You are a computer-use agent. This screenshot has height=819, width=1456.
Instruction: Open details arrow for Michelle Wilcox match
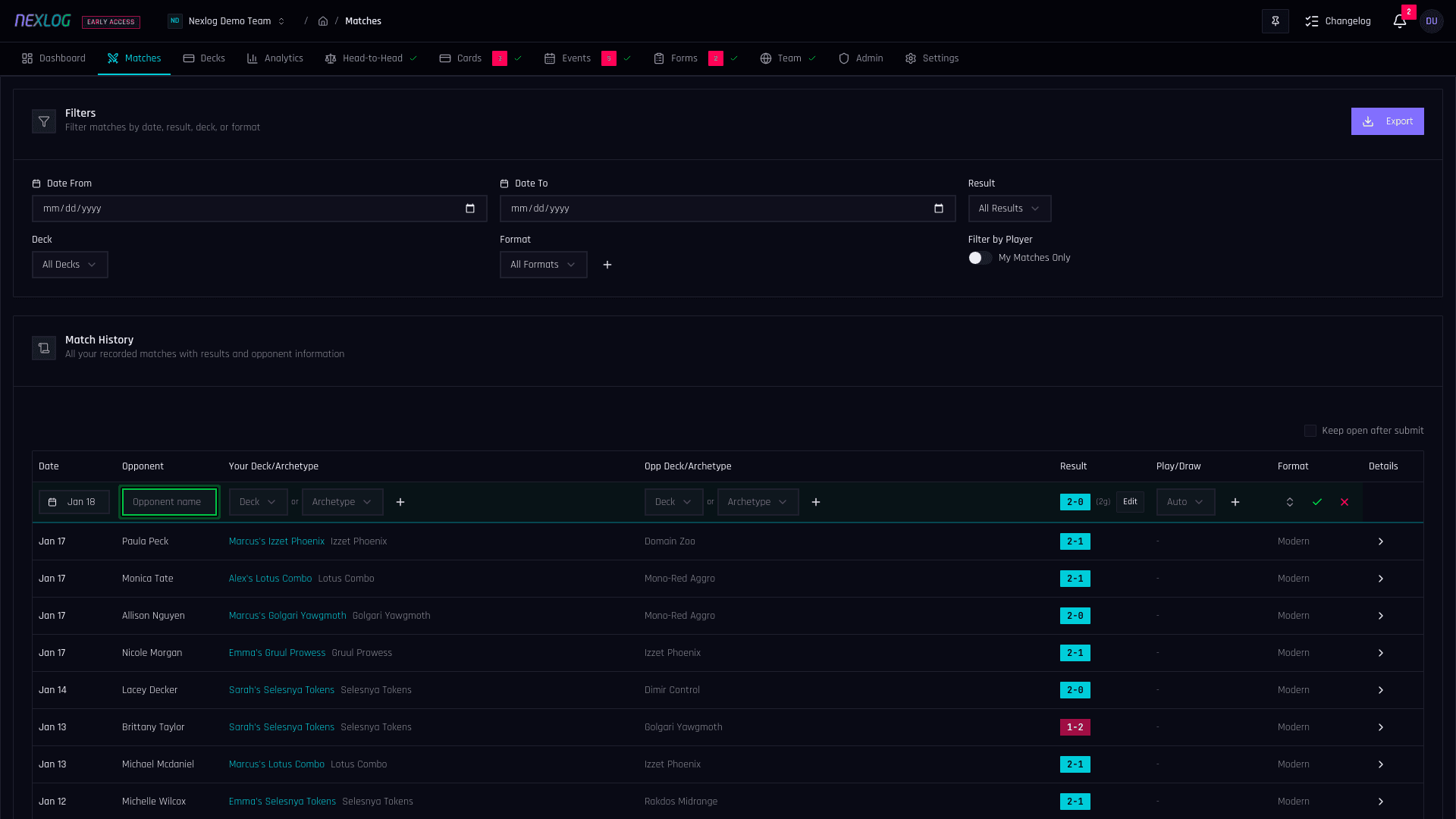[1381, 802]
